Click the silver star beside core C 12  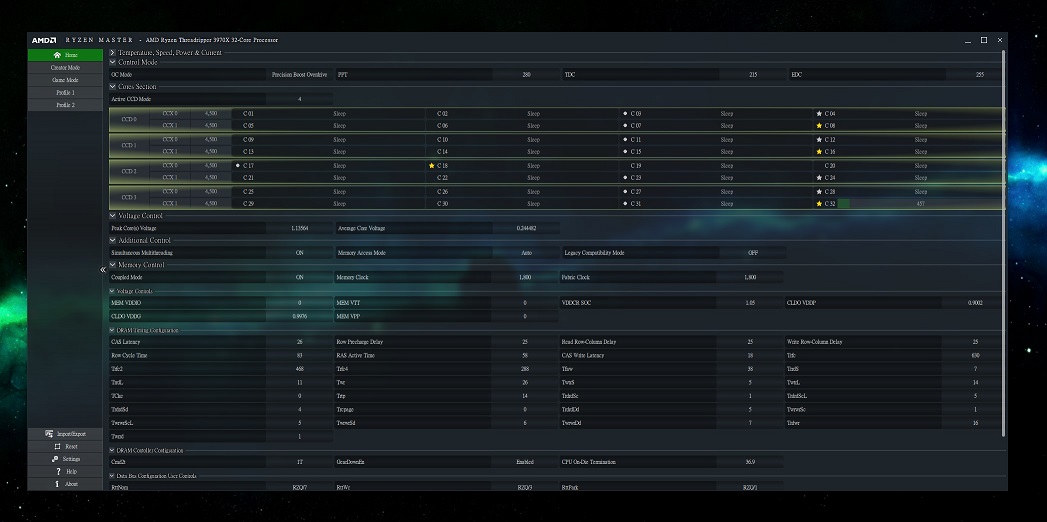(x=819, y=140)
